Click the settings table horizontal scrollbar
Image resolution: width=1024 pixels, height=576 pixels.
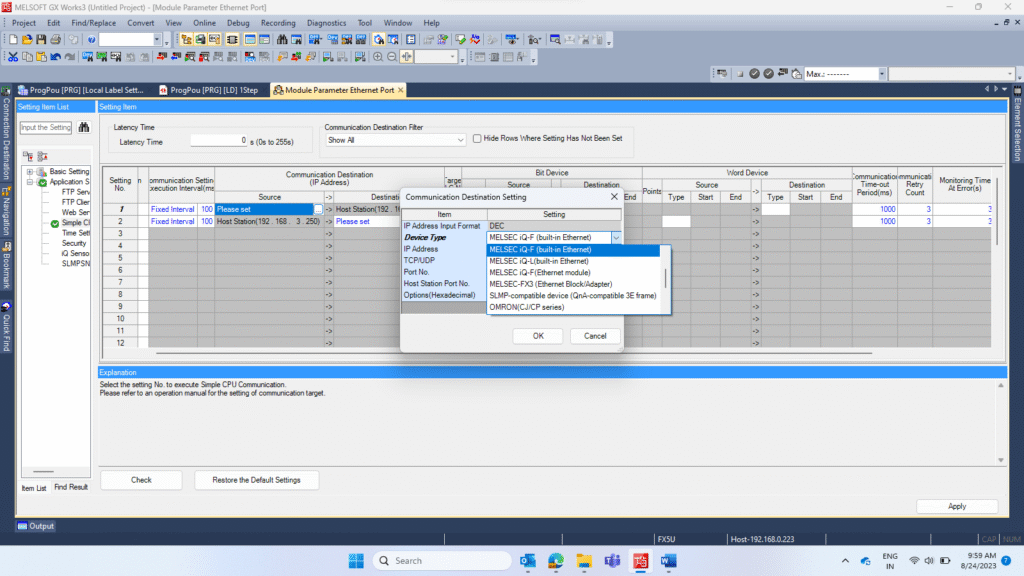click(514, 353)
